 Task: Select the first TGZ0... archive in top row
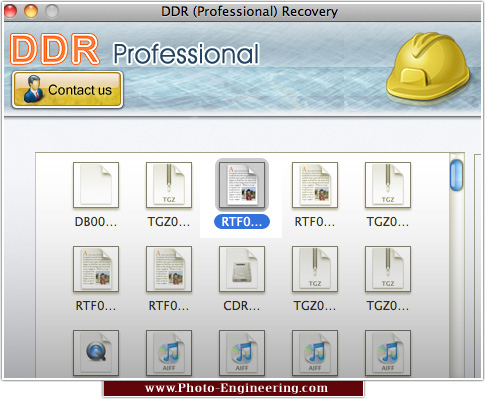pos(169,185)
